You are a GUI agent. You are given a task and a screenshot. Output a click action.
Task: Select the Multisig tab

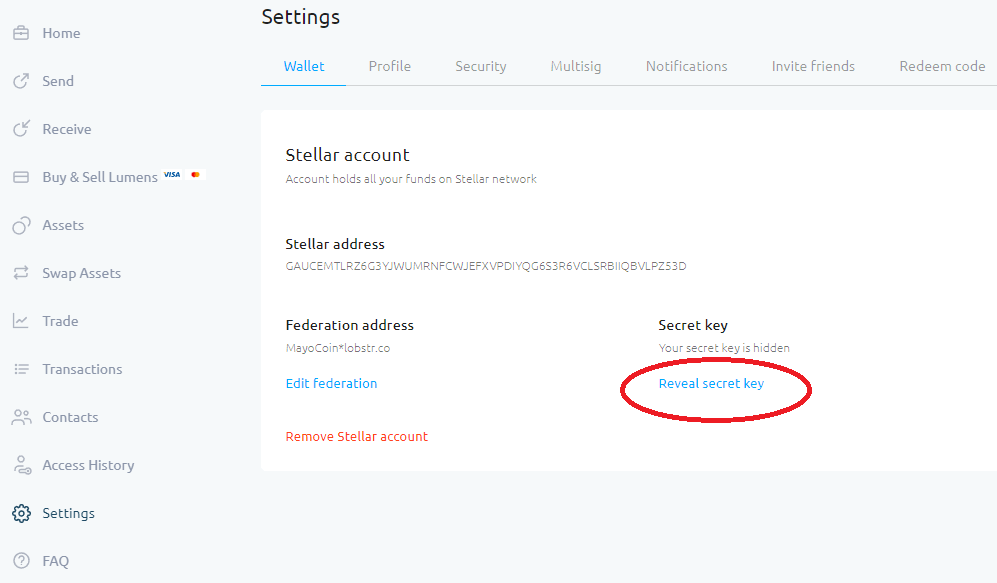tap(576, 65)
